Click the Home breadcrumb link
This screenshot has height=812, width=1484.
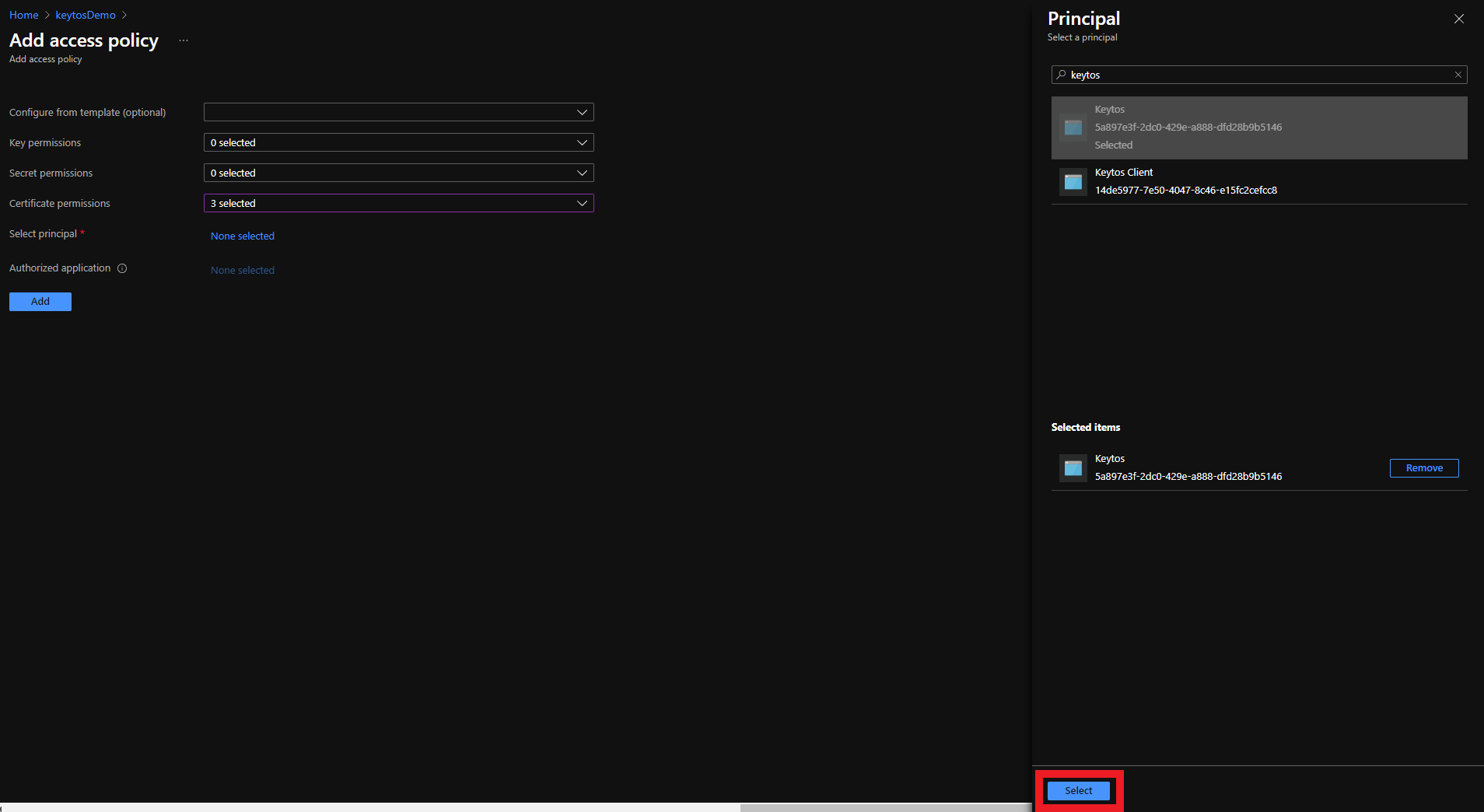pos(23,15)
